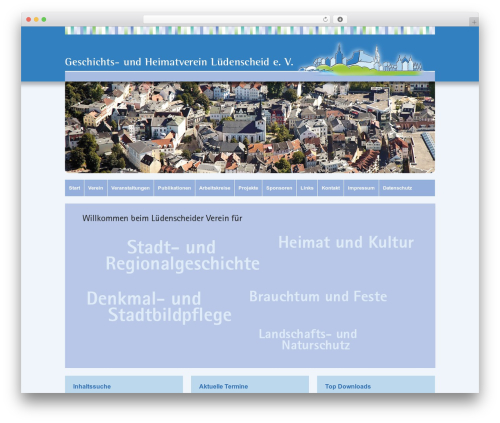The width and height of the screenshot is (500, 423).
Task: Click the green maximize window dot
Action: click(44, 20)
